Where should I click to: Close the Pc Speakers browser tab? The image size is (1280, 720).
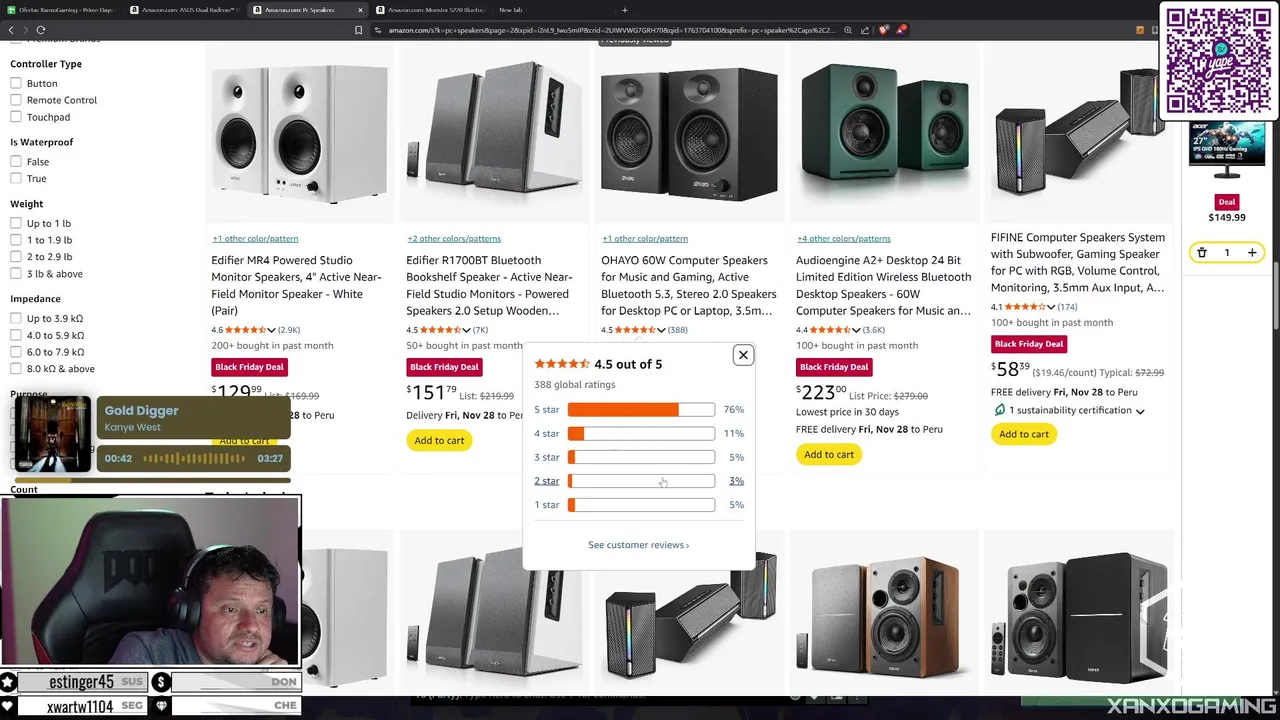[360, 10]
